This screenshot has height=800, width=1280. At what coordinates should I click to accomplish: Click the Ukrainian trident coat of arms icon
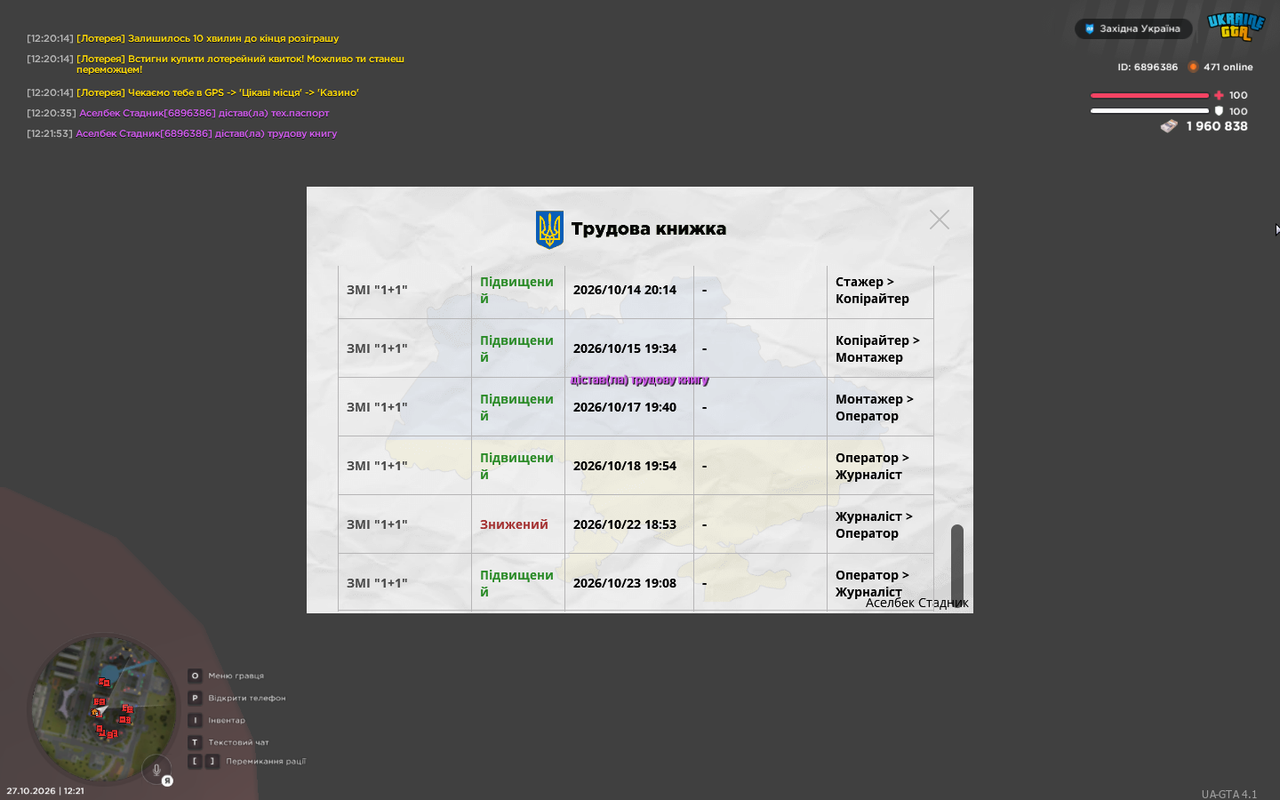click(549, 229)
